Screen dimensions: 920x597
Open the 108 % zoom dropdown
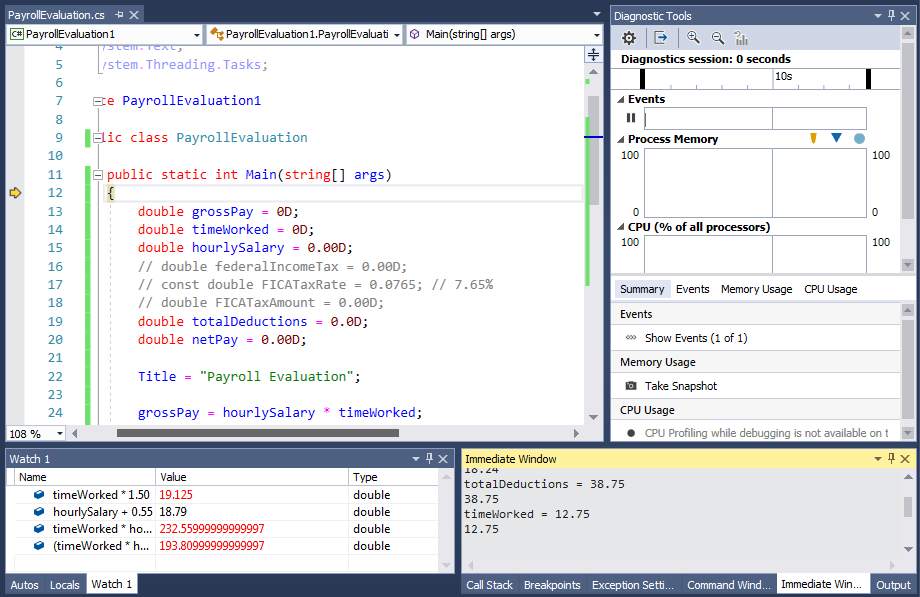[x=60, y=433]
